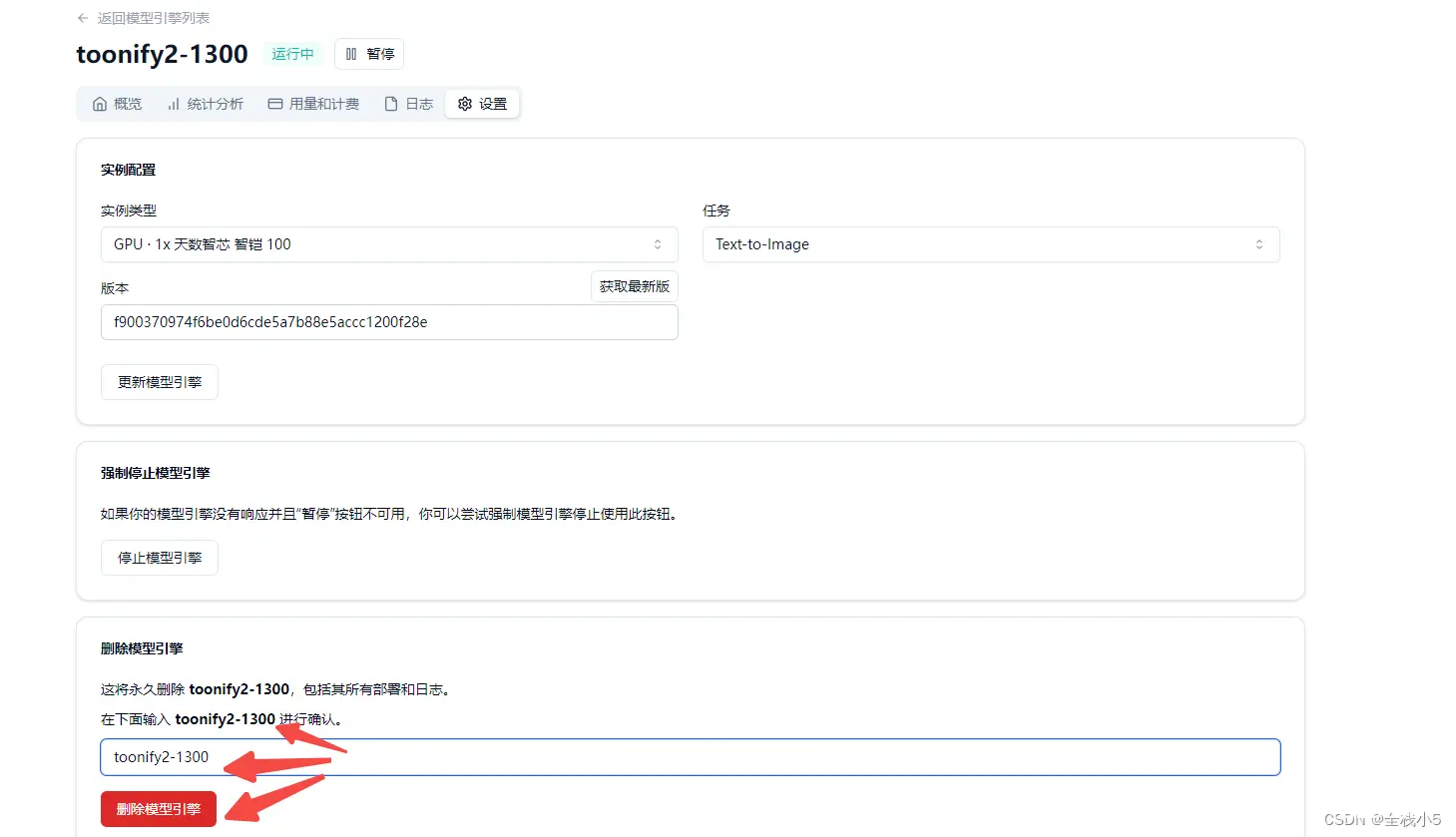Viewport: 1456px width, 837px height.
Task: Pause the engine with 暂停 button
Action: click(369, 54)
